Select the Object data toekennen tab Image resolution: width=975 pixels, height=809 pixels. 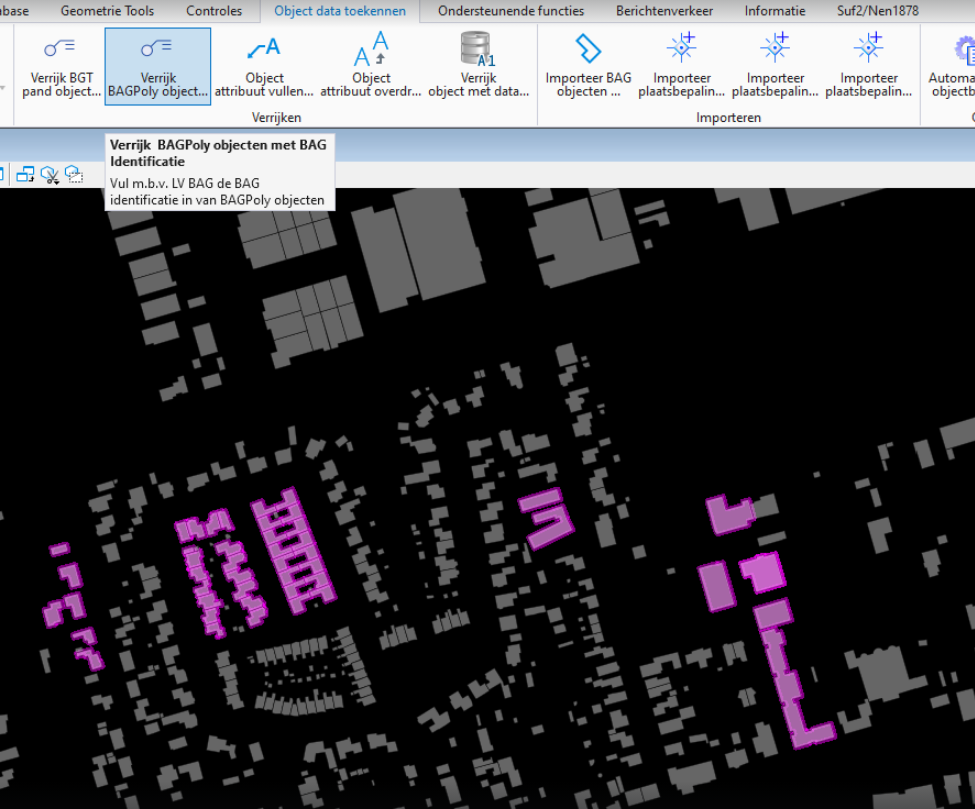[340, 11]
